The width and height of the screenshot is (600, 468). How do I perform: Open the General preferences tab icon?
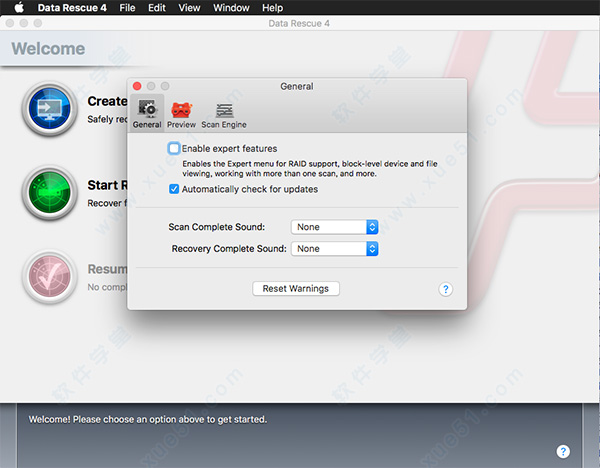[147, 114]
